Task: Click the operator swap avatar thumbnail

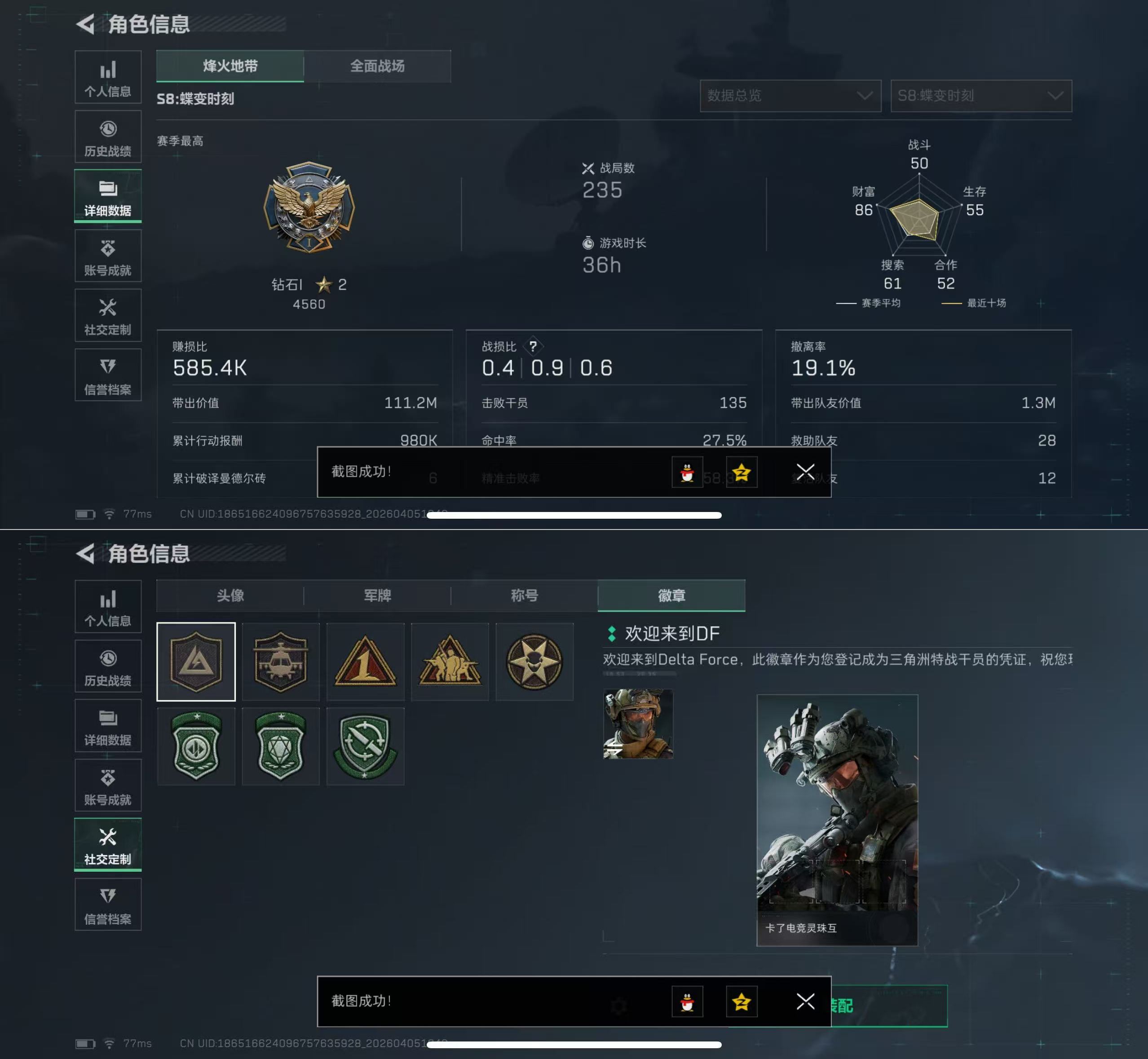Action: click(x=638, y=724)
